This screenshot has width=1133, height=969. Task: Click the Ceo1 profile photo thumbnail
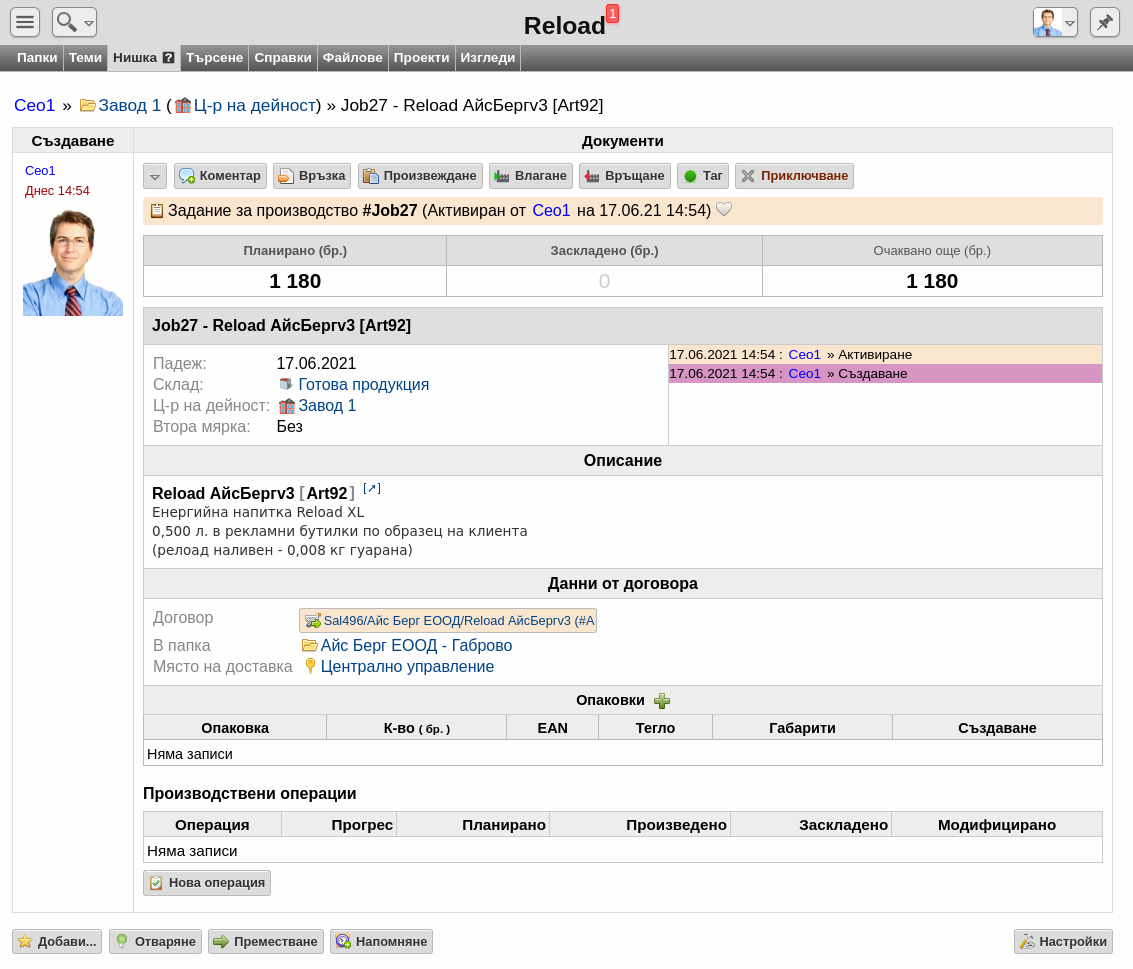click(73, 262)
